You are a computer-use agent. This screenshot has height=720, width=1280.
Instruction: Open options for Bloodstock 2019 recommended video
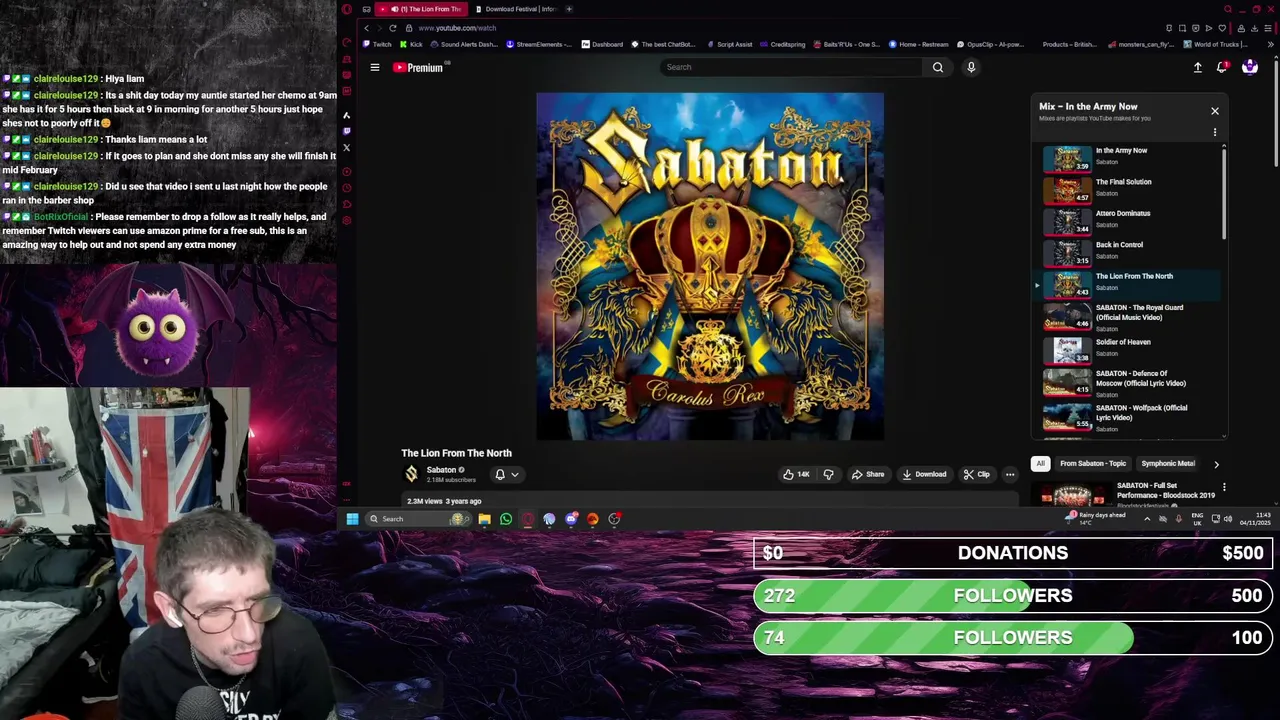[x=1224, y=487]
